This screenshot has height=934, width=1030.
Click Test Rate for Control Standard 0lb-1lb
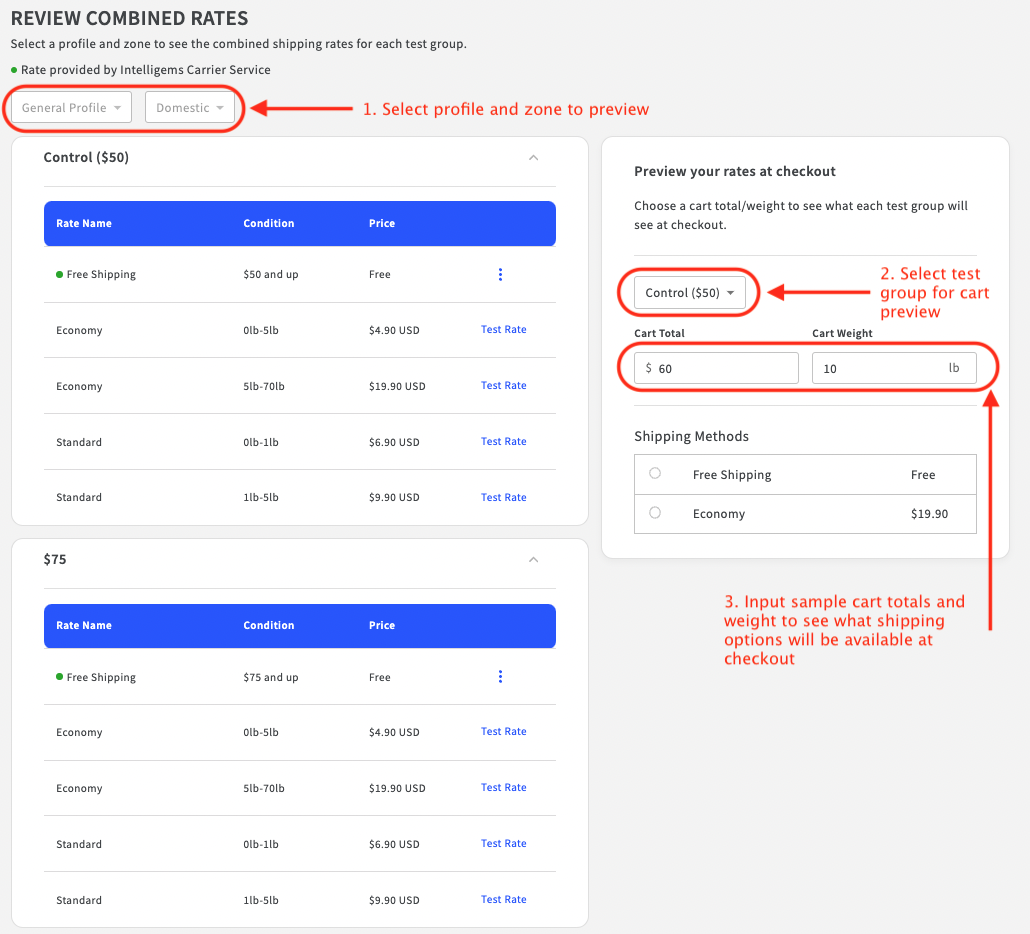pos(503,442)
